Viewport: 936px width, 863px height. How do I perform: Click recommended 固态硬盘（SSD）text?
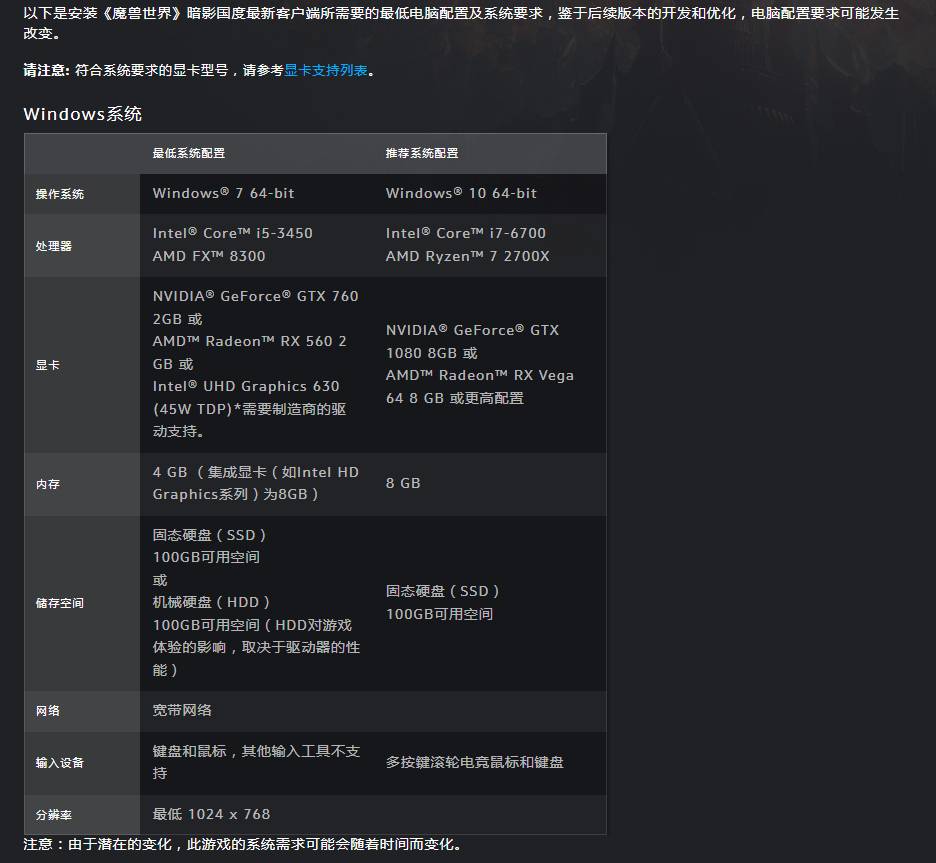(x=443, y=591)
